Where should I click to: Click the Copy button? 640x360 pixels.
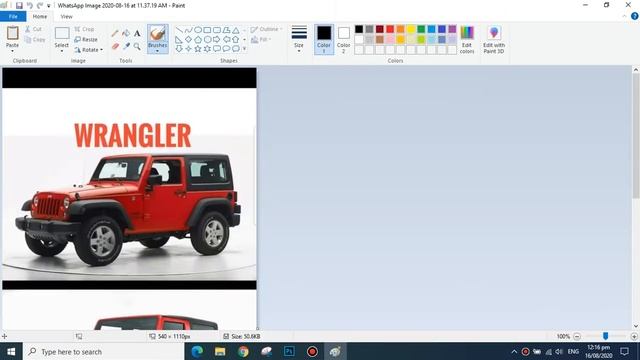[35, 40]
